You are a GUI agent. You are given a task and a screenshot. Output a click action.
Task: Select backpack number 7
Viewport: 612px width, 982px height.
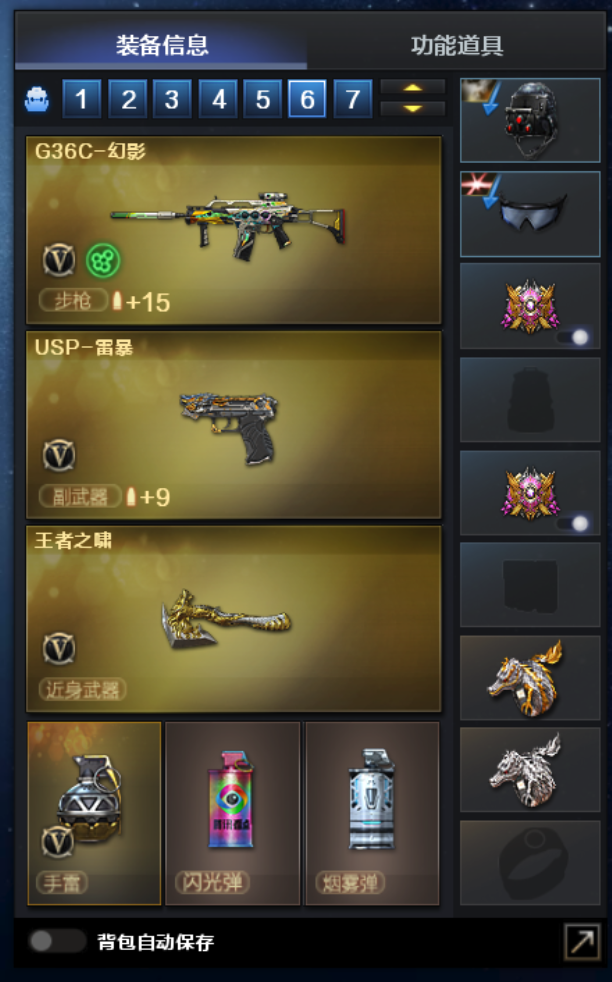point(353,99)
